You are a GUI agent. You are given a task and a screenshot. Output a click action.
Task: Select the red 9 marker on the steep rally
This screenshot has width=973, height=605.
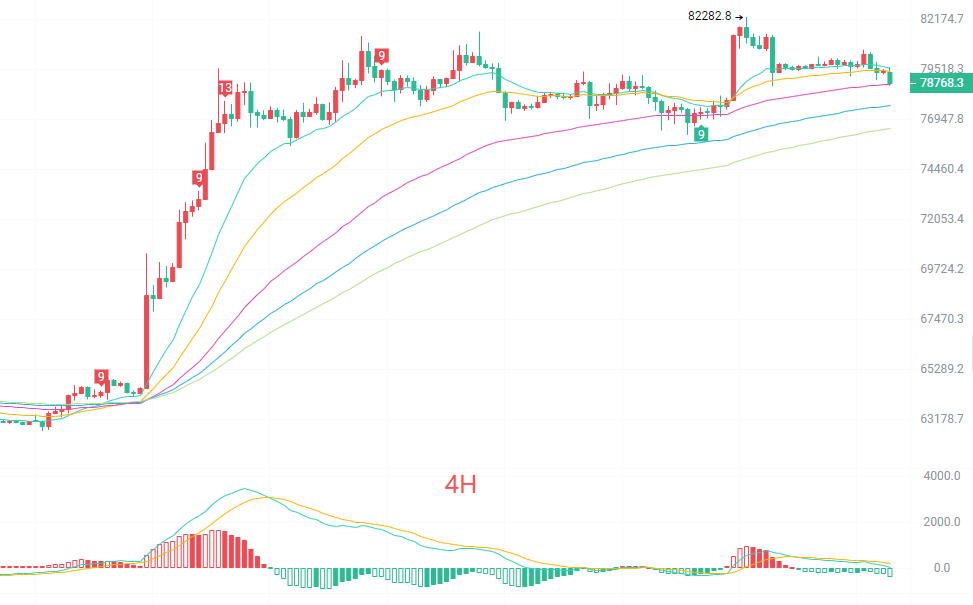click(199, 178)
